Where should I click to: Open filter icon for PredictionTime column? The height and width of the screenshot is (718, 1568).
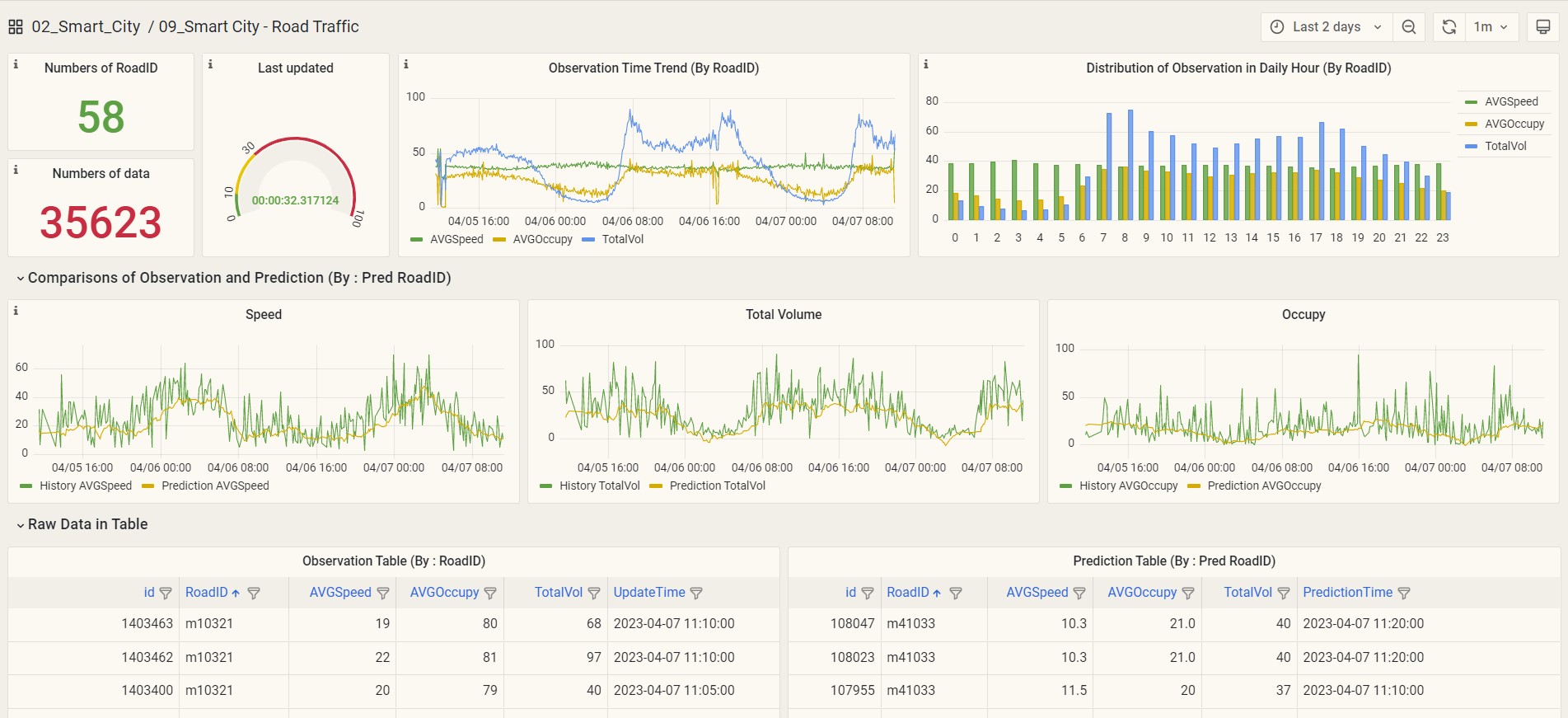tap(1405, 594)
